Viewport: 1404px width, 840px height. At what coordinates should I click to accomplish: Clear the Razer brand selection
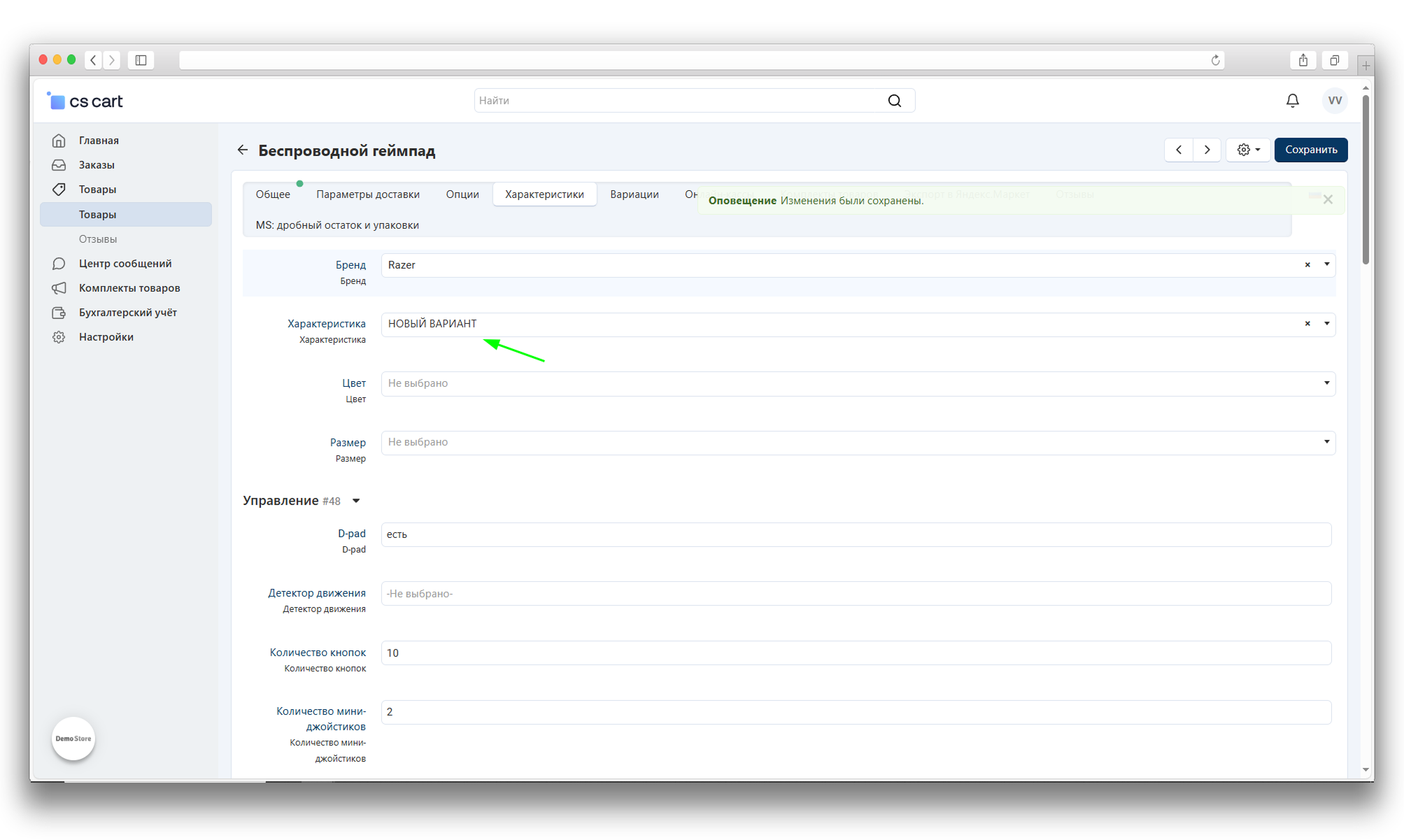click(x=1307, y=265)
